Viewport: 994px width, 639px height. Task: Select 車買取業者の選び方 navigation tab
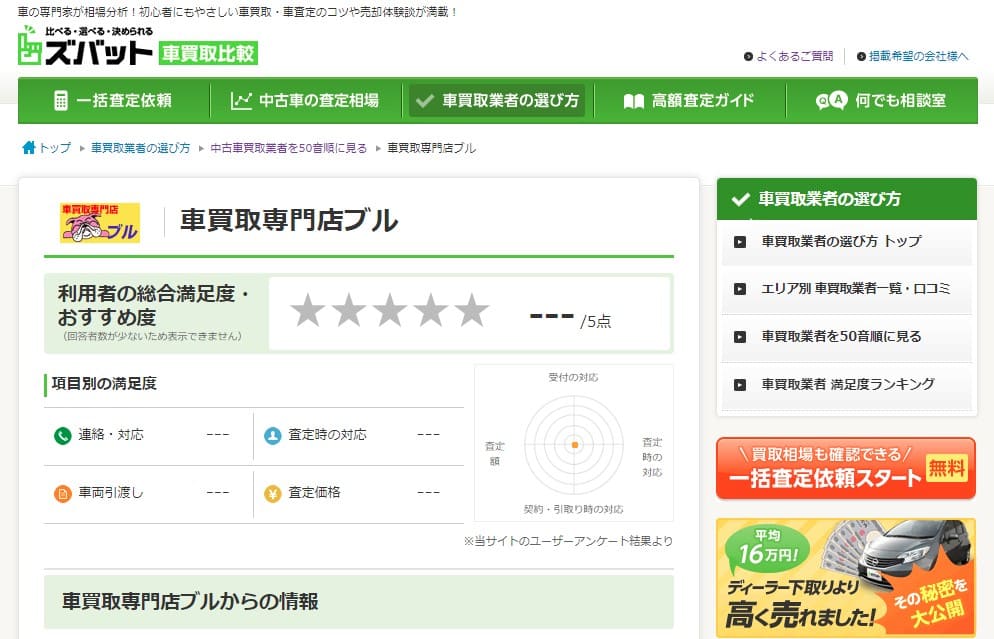497,100
